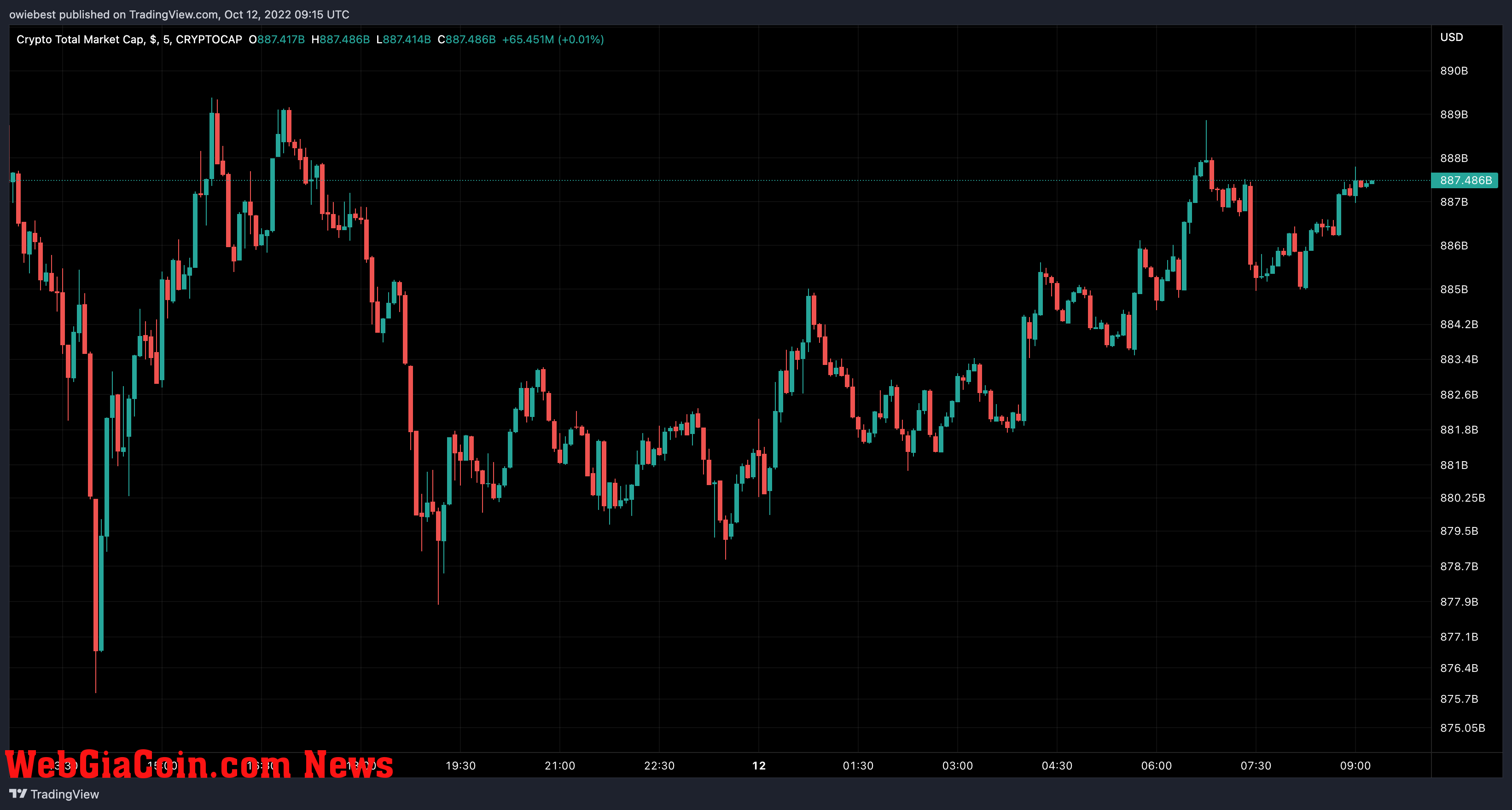
Task: Click the date marker 12 on time axis
Action: [x=759, y=765]
